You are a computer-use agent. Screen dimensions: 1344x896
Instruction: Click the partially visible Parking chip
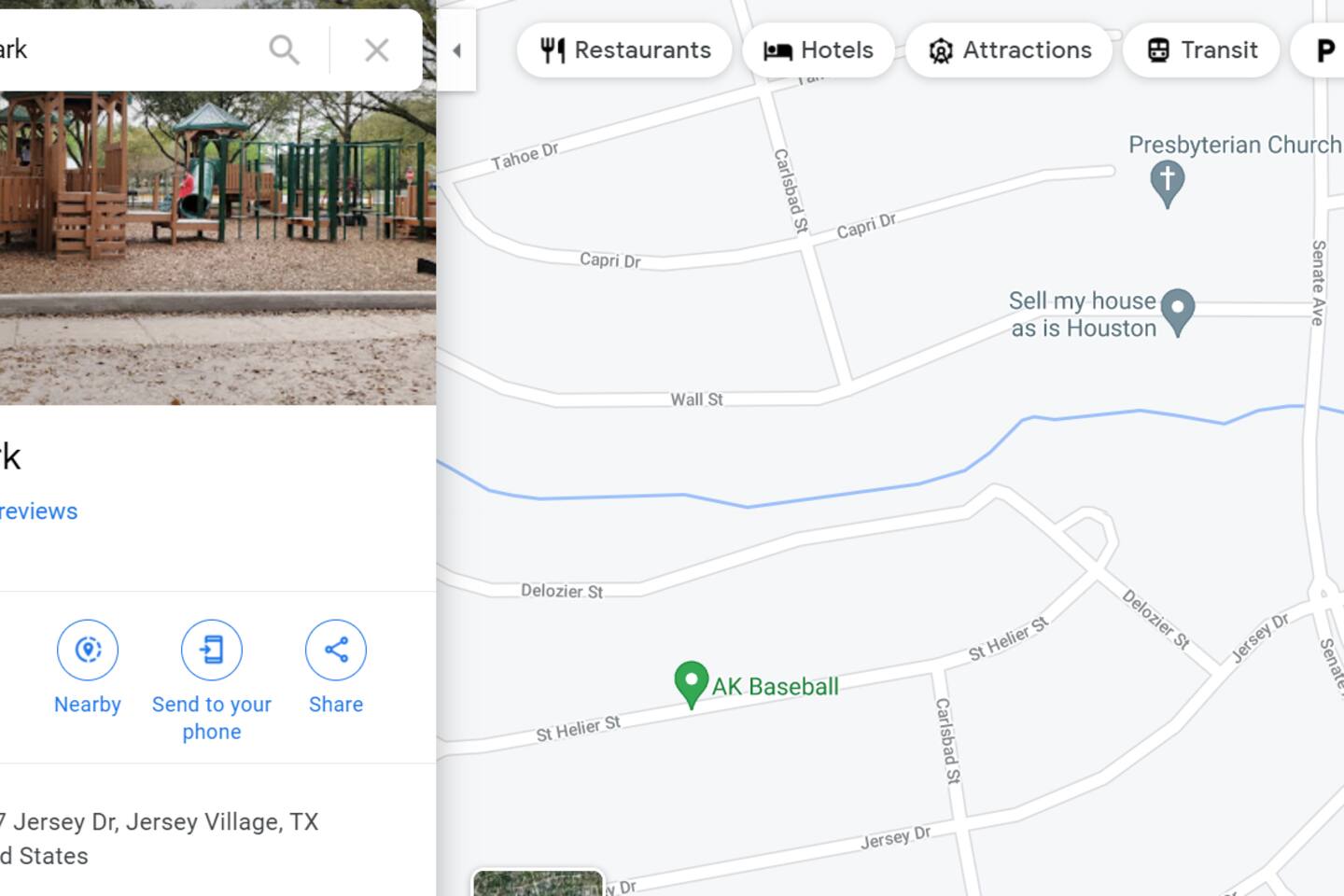pos(1318,50)
